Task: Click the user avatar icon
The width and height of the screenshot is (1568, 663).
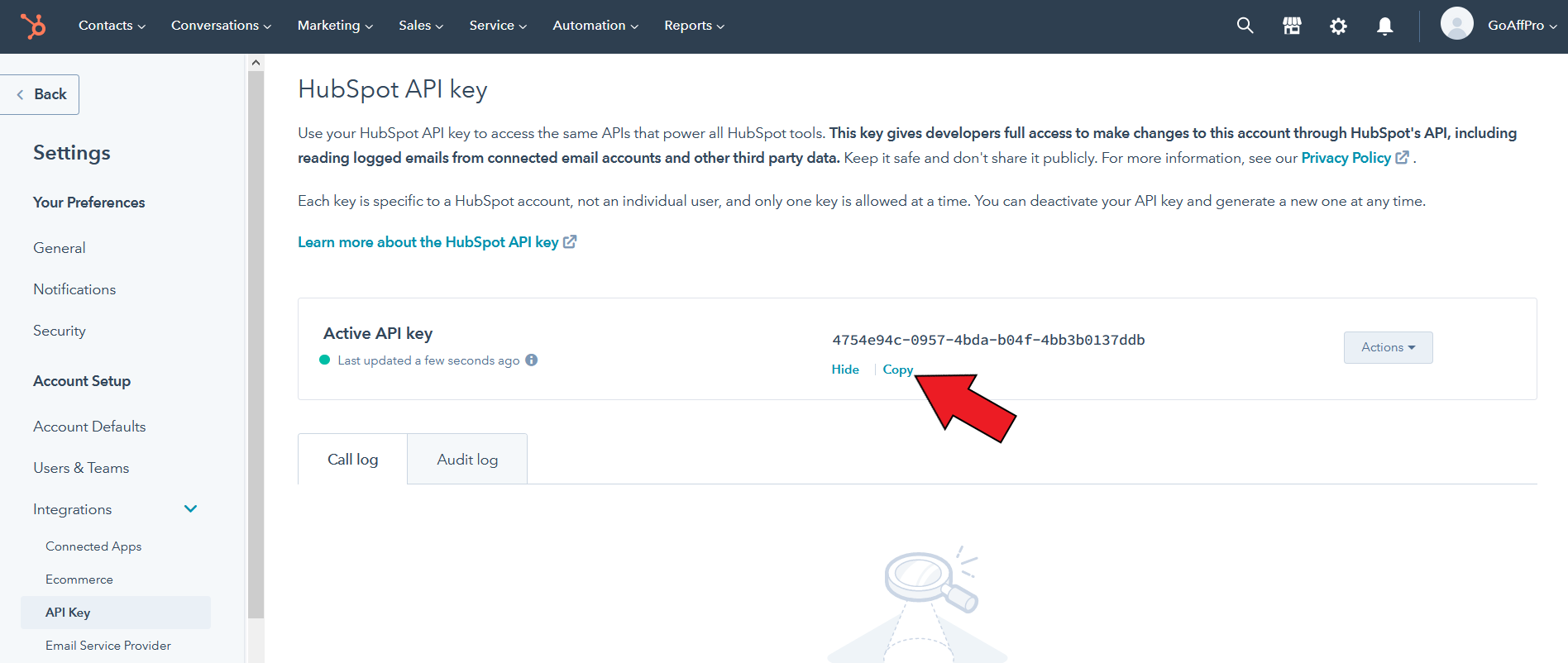Action: pyautogui.click(x=1457, y=23)
